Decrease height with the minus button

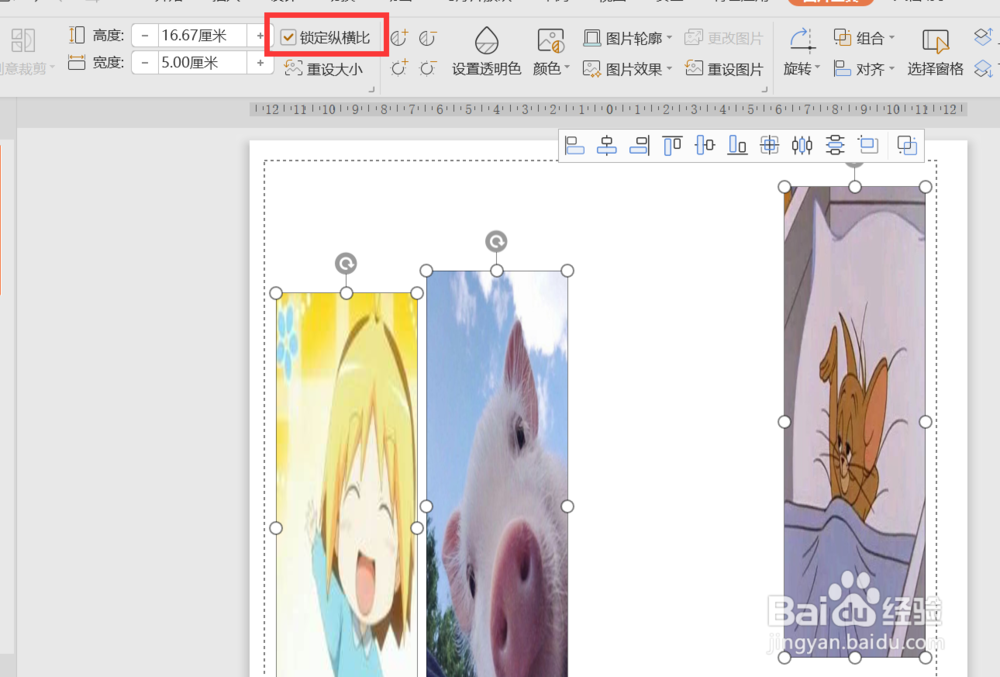(x=145, y=36)
